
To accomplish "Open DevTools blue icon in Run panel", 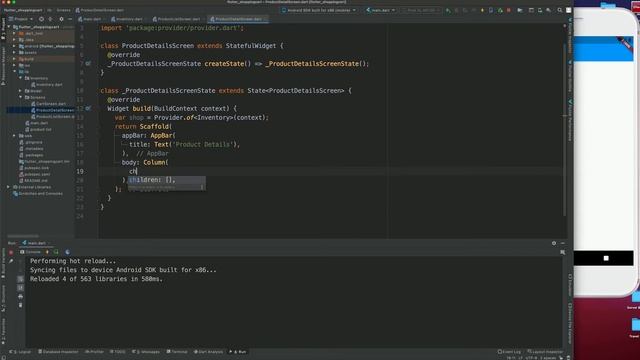I will point(67,252).
